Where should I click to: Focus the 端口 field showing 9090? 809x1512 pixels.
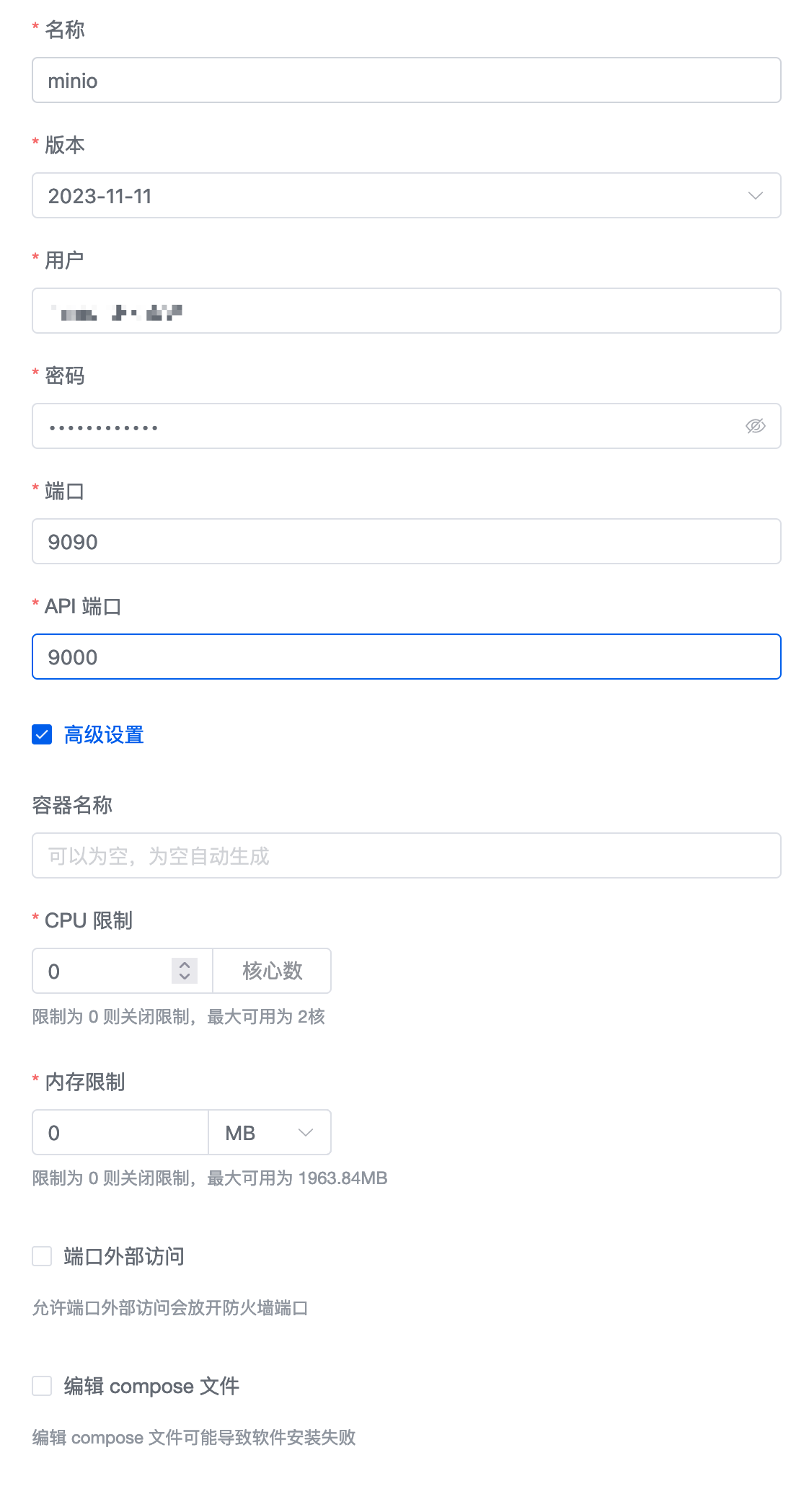click(x=406, y=541)
